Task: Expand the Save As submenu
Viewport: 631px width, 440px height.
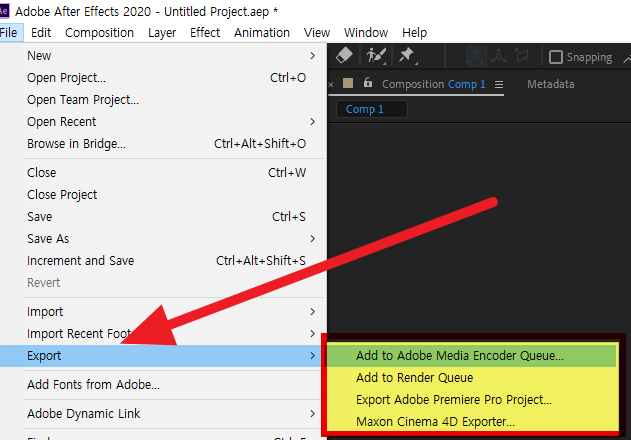Action: point(163,239)
